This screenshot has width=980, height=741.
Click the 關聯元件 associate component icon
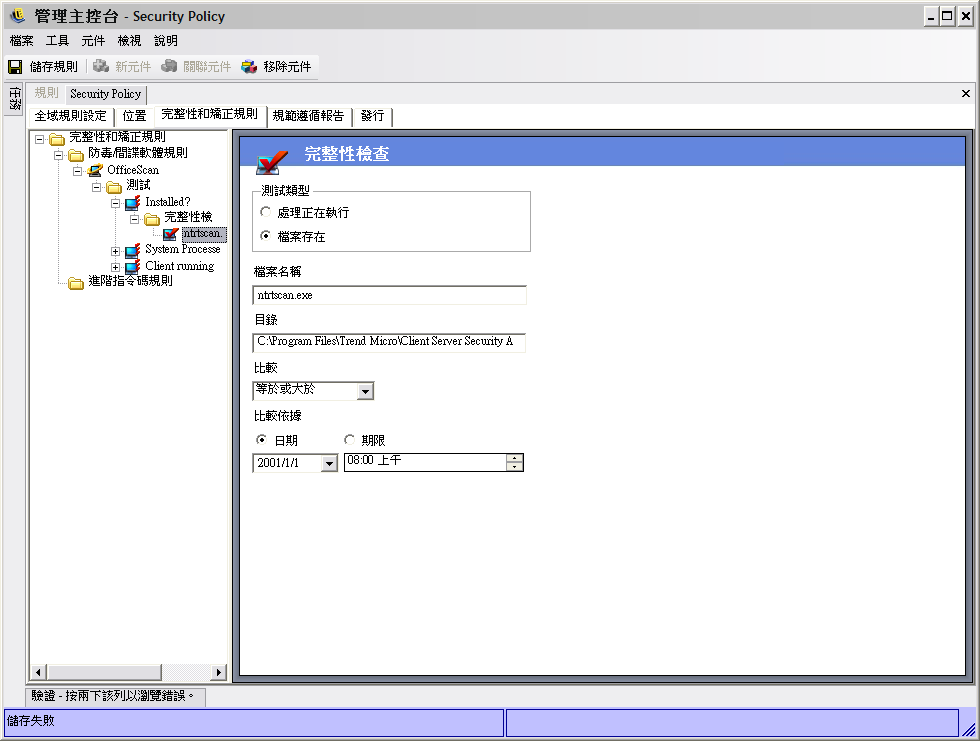169,66
